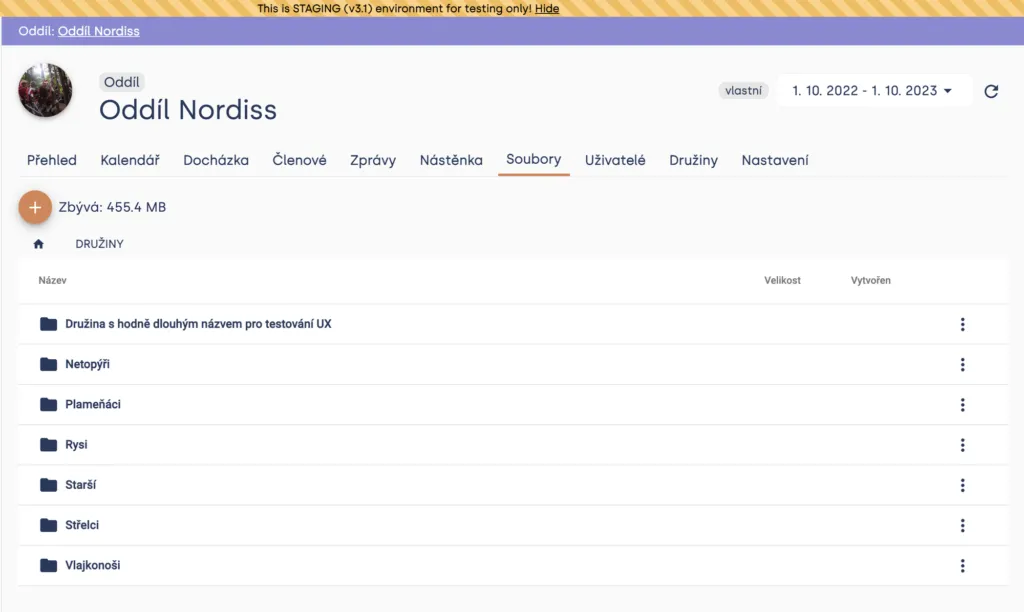Image resolution: width=1024 pixels, height=612 pixels.
Task: Open three-dot menu for Starší folder
Action: click(963, 485)
